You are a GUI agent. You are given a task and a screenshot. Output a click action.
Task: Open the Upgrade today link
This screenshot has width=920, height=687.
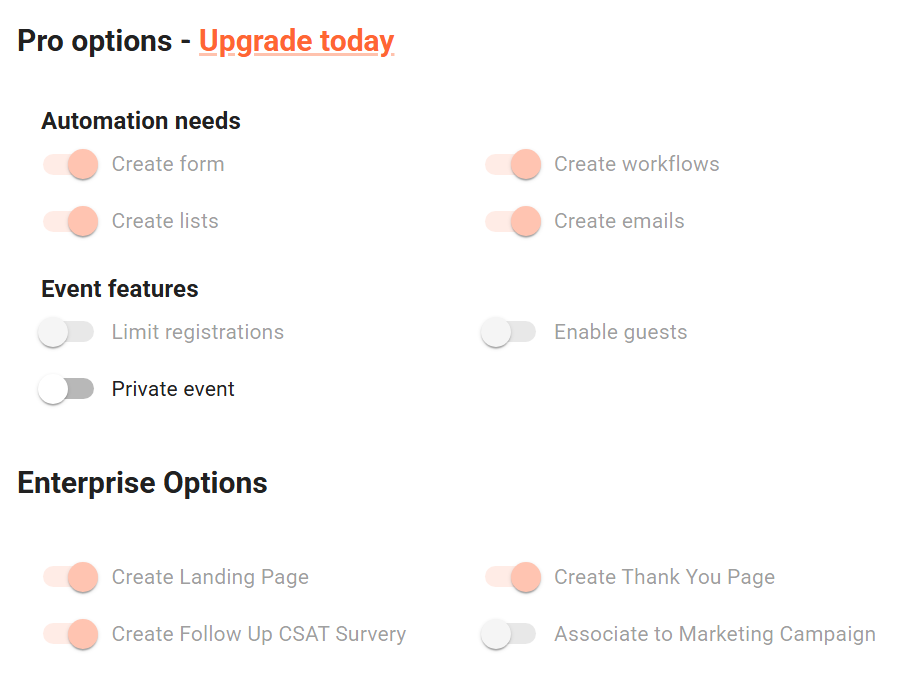[x=296, y=41]
